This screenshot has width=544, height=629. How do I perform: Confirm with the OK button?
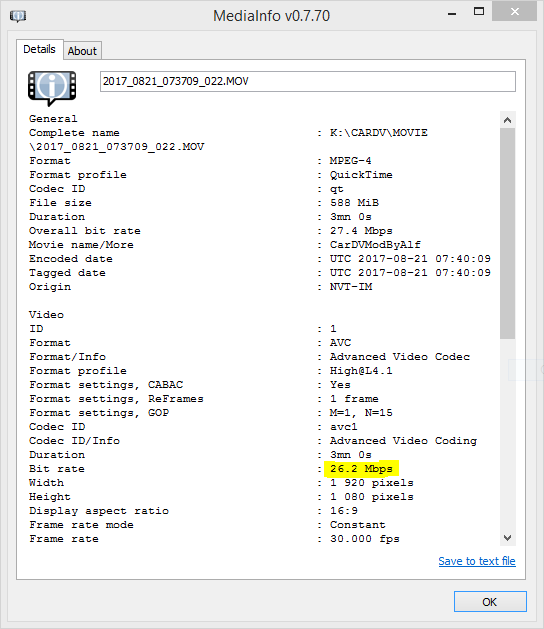pos(490,602)
